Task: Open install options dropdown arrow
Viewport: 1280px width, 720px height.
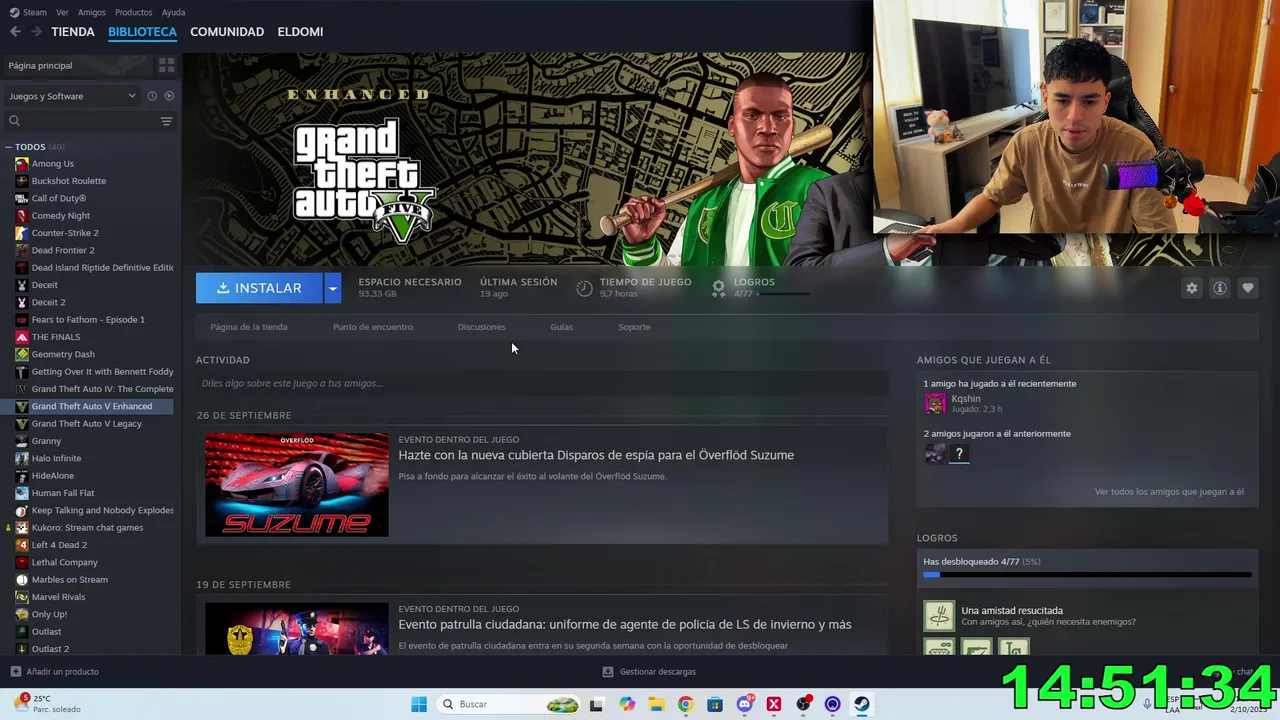Action: 332,288
